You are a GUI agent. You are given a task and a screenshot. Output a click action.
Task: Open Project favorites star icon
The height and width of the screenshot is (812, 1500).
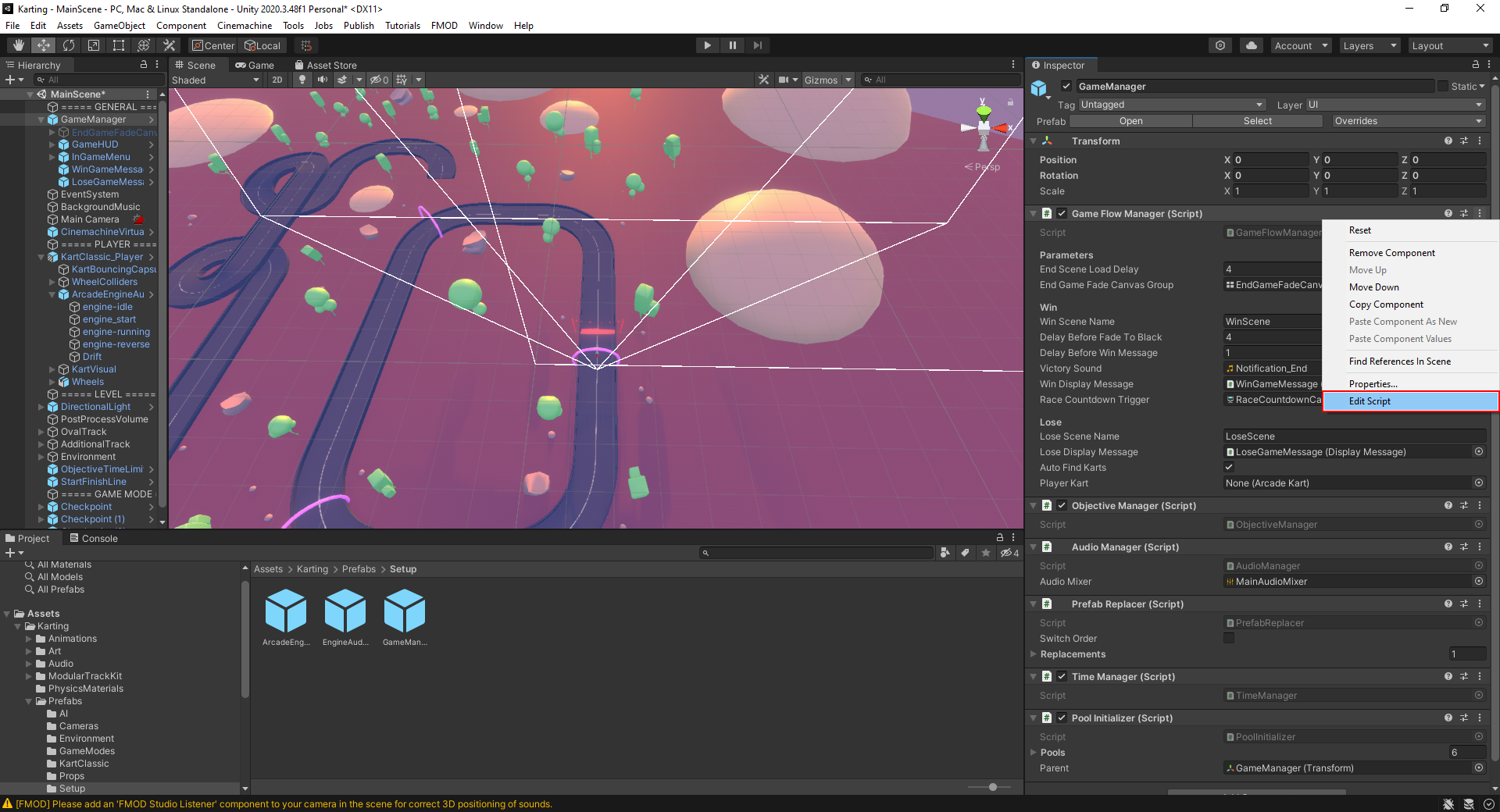pyautogui.click(x=986, y=553)
